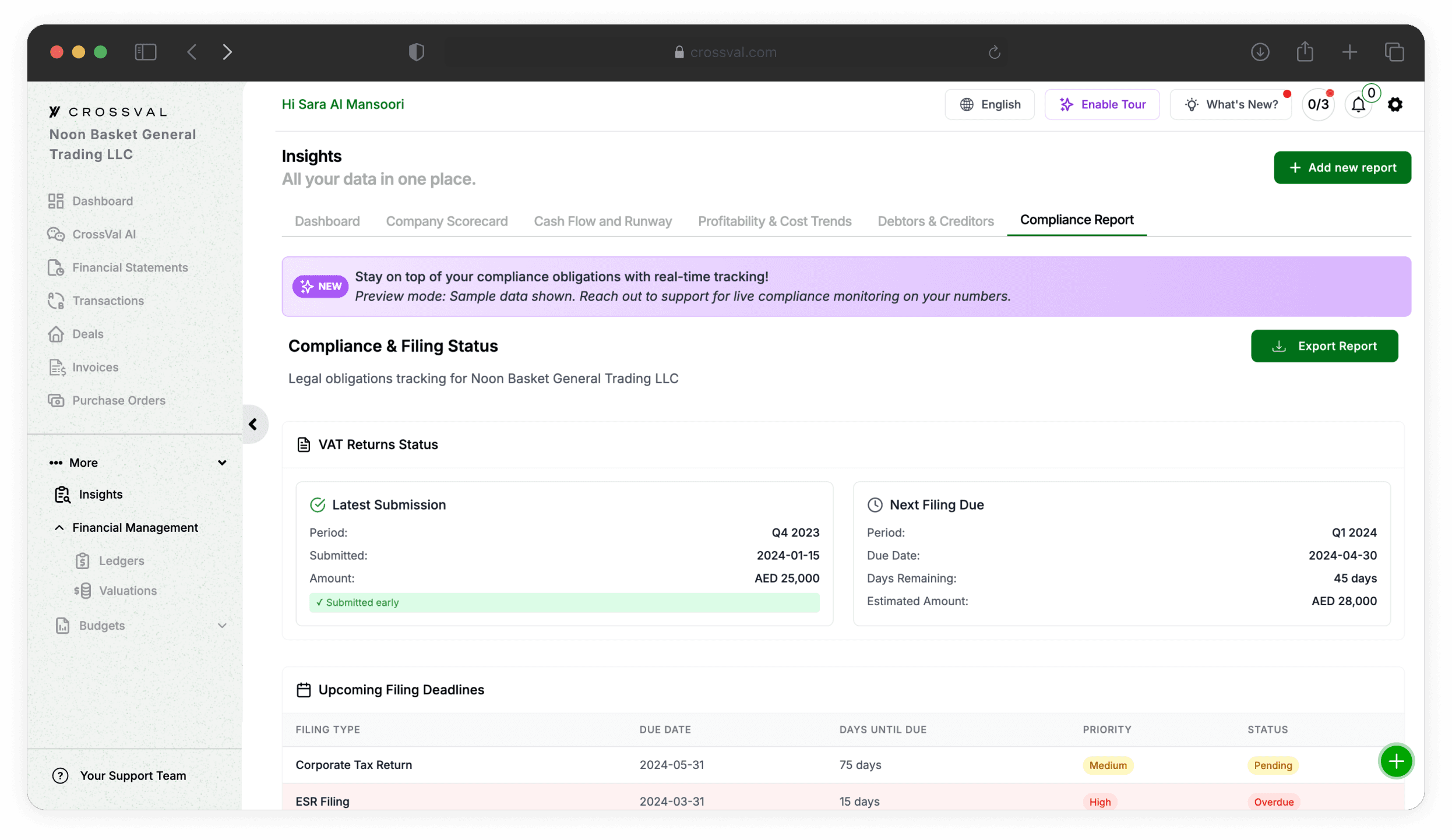Click Noon Basket General Trading LLC name
Screen dimensions: 1452x840
[122, 144]
